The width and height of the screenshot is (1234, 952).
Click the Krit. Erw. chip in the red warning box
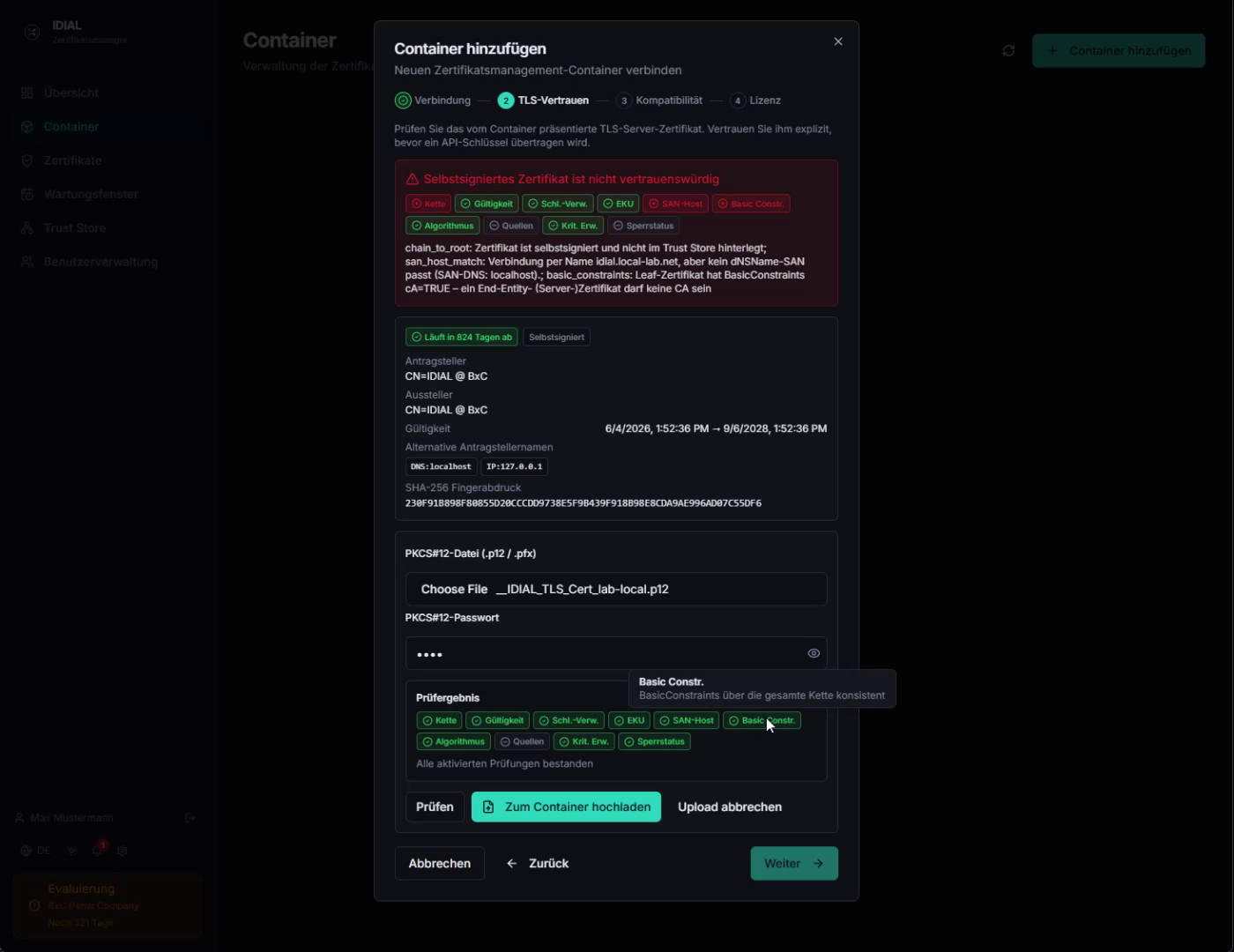573,226
